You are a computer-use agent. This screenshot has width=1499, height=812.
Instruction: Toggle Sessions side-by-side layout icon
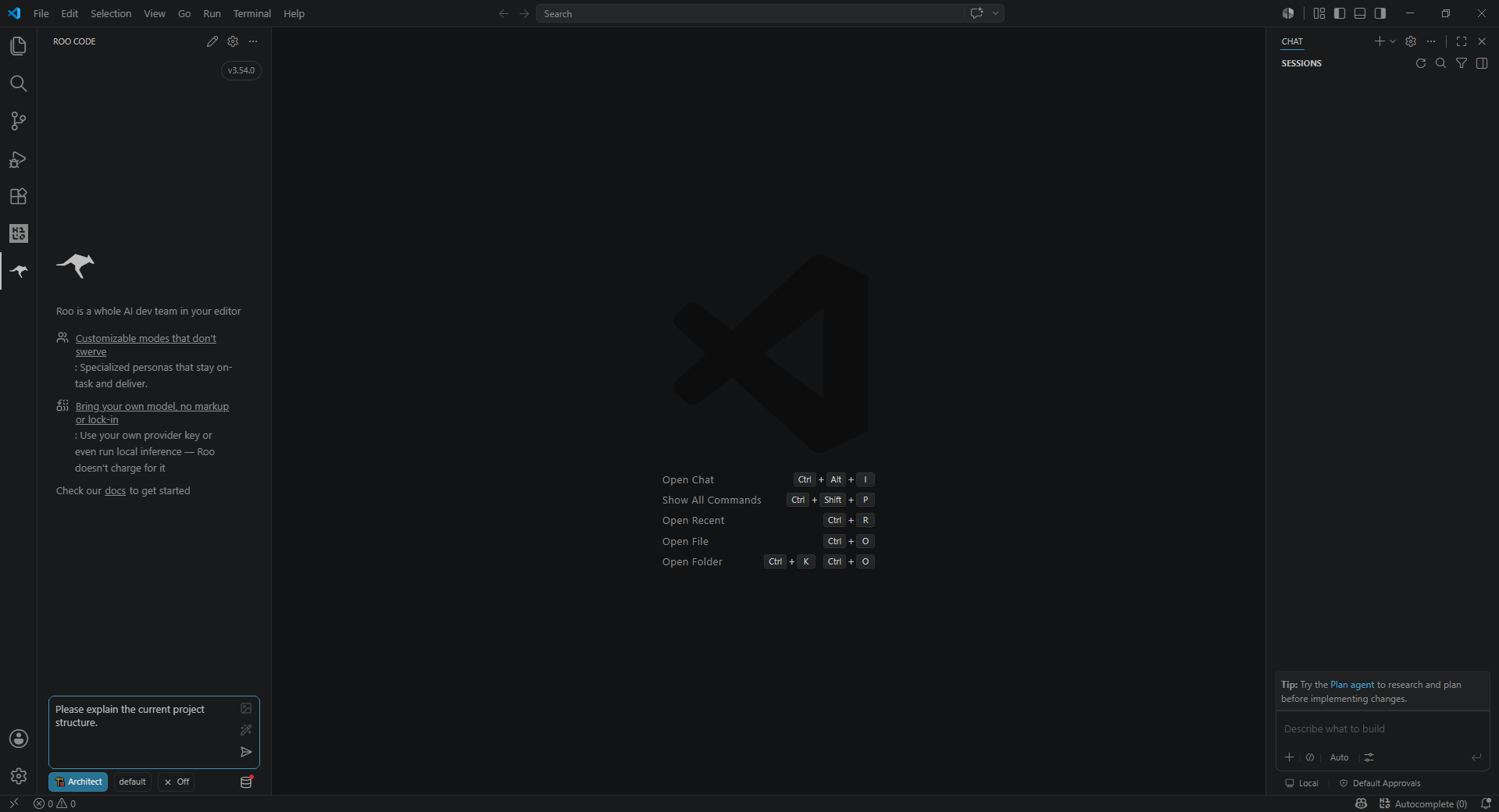pyautogui.click(x=1482, y=63)
